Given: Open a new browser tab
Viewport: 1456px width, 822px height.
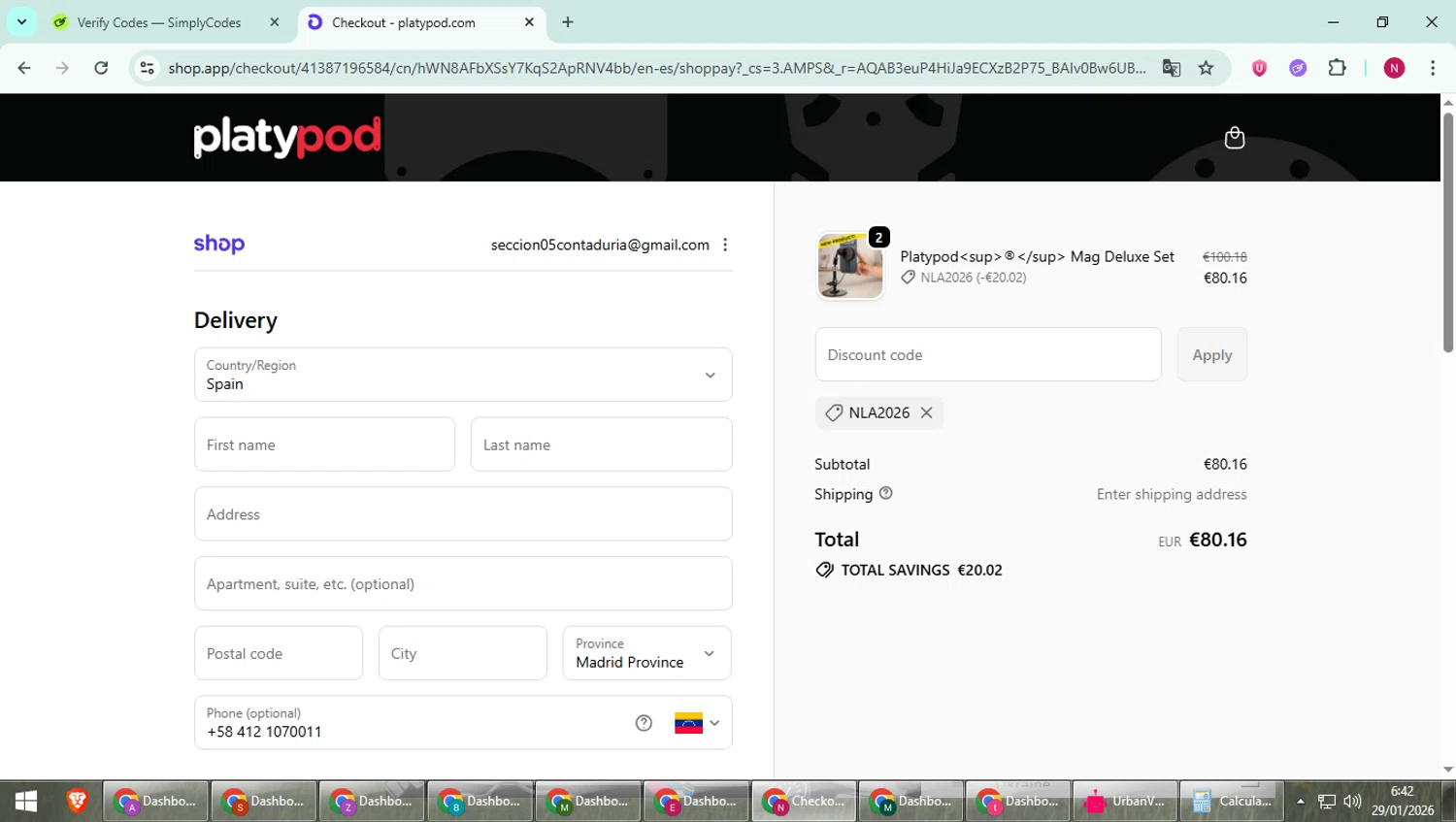Looking at the screenshot, I should pos(568,22).
